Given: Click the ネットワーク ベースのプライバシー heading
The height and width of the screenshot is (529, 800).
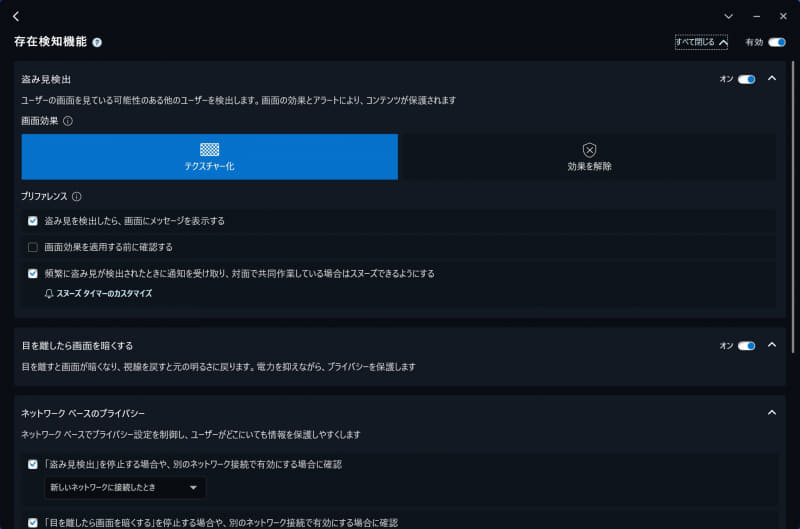Looking at the screenshot, I should 83,413.
